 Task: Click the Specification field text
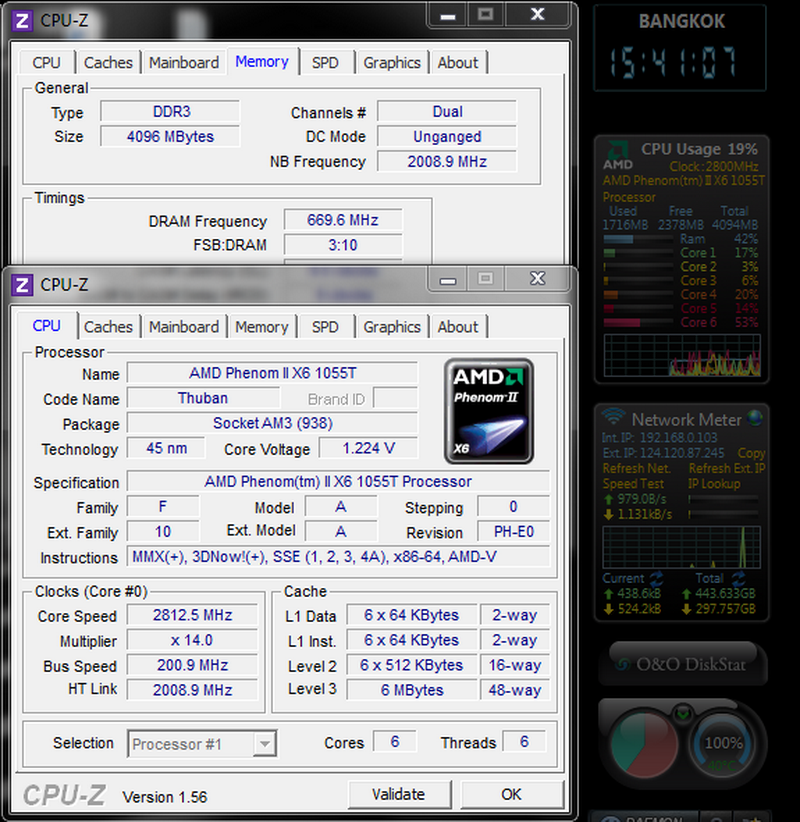[338, 481]
